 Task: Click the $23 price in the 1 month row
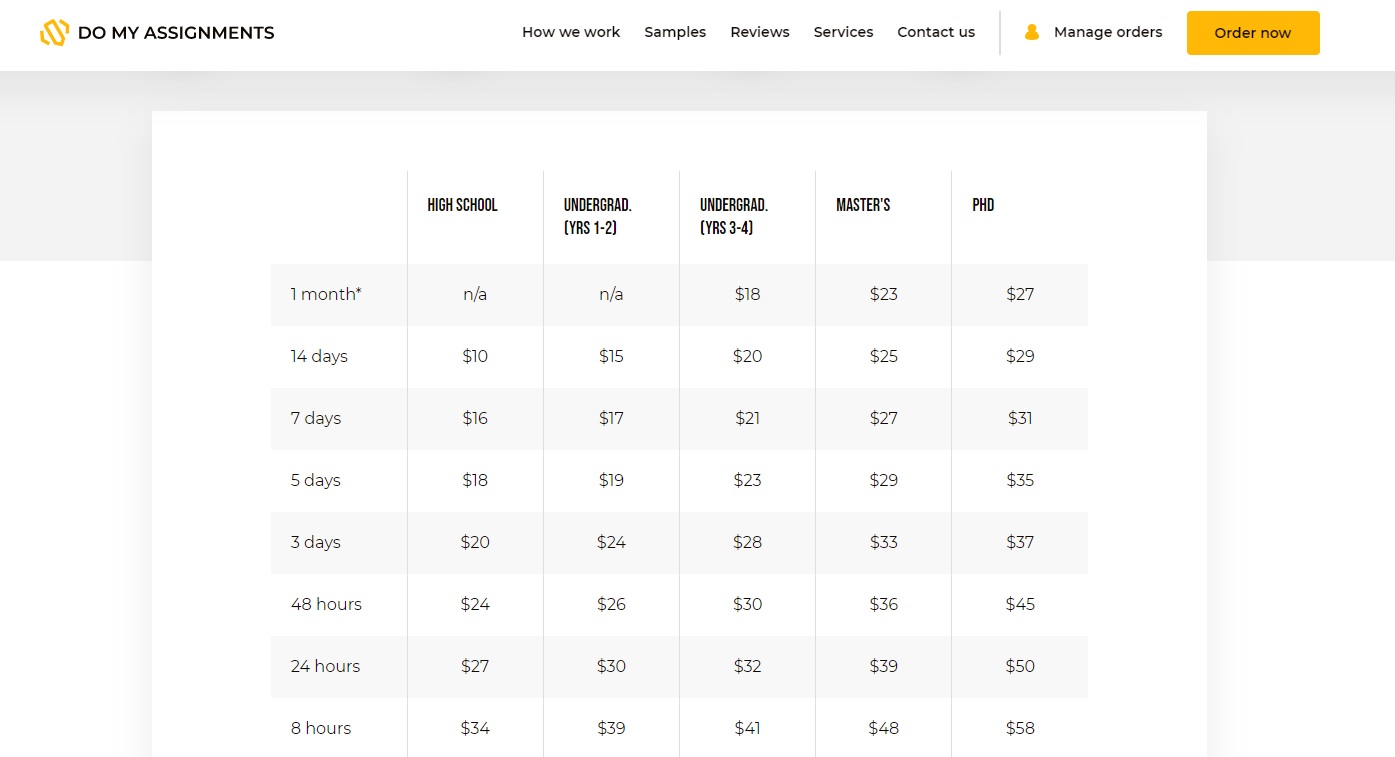click(883, 294)
